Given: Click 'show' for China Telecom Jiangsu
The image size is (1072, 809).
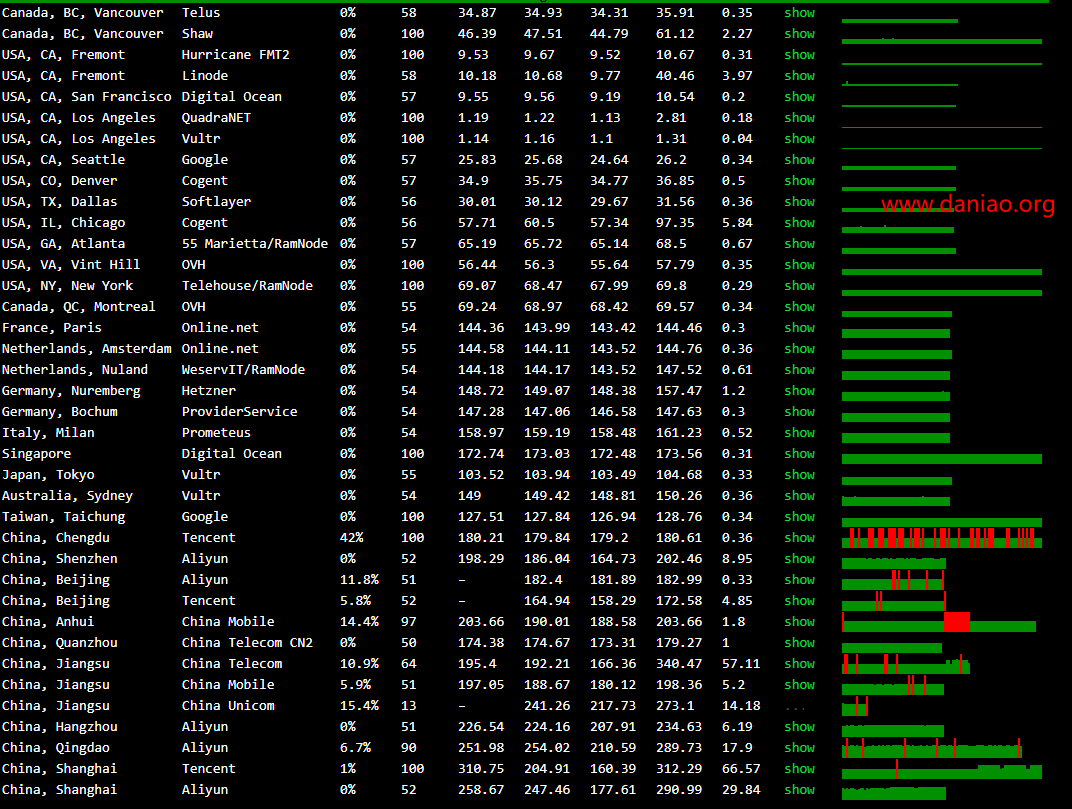Looking at the screenshot, I should 799,663.
